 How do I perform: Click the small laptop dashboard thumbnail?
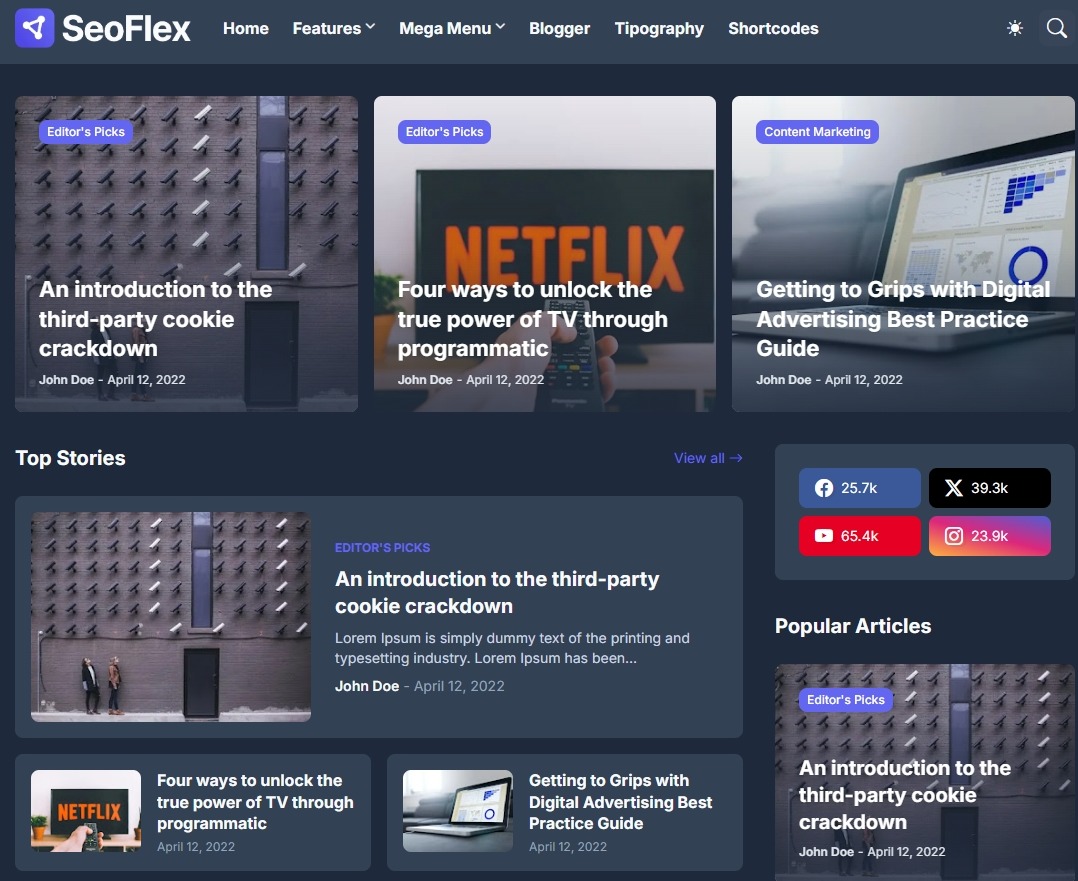click(458, 811)
